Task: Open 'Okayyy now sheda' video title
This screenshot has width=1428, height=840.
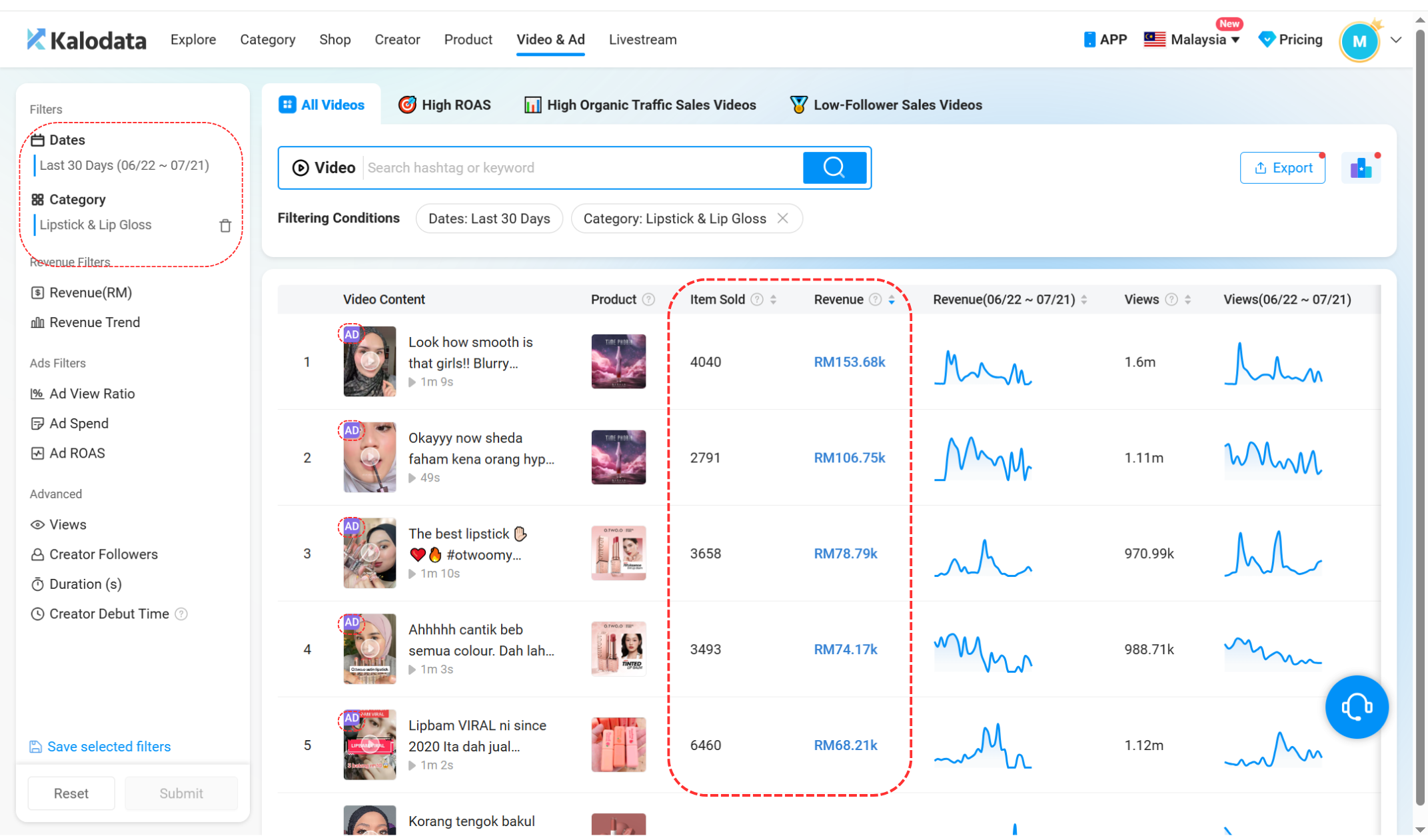Action: (x=481, y=448)
